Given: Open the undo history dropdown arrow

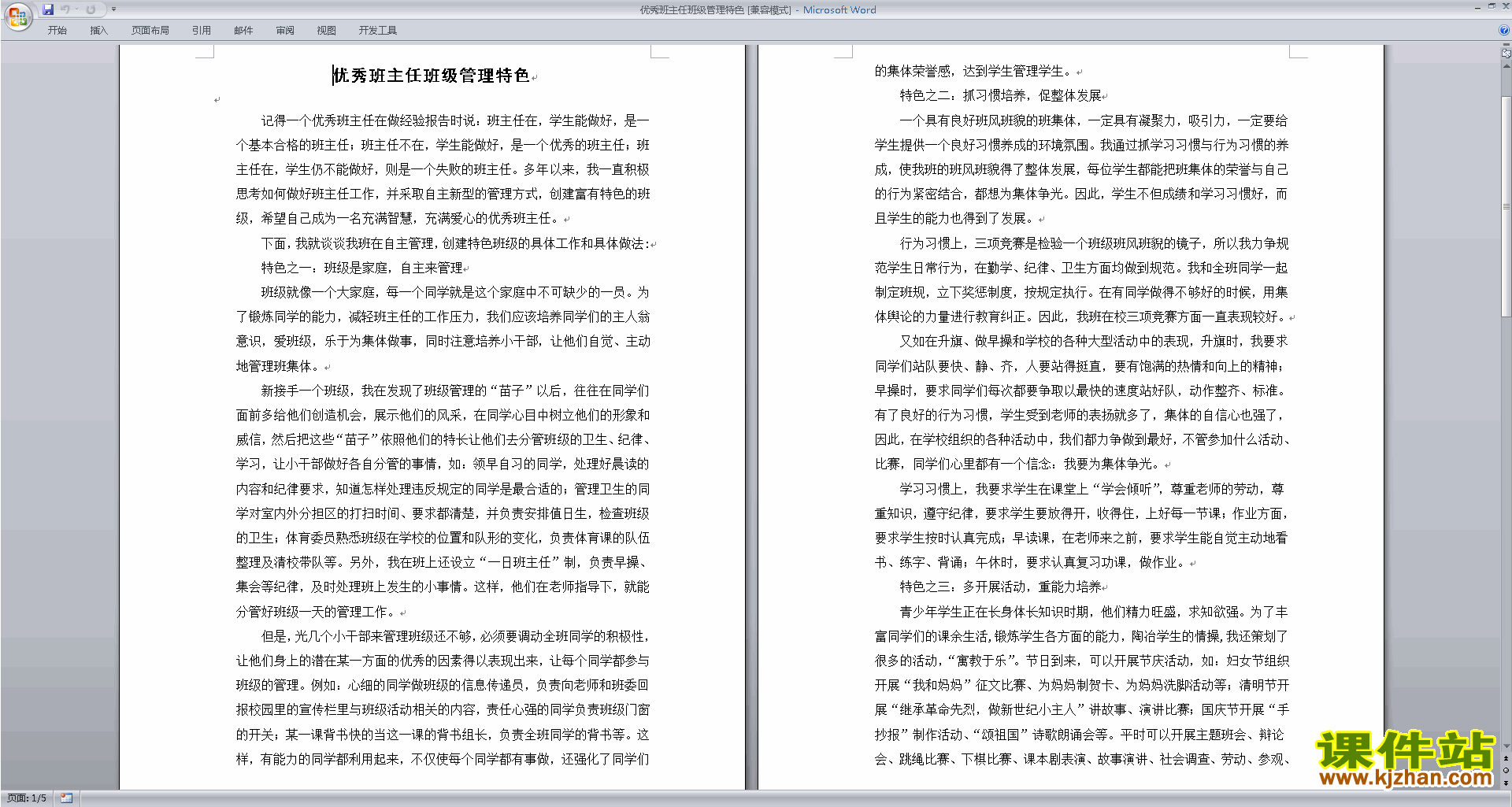Looking at the screenshot, I should pyautogui.click(x=77, y=9).
